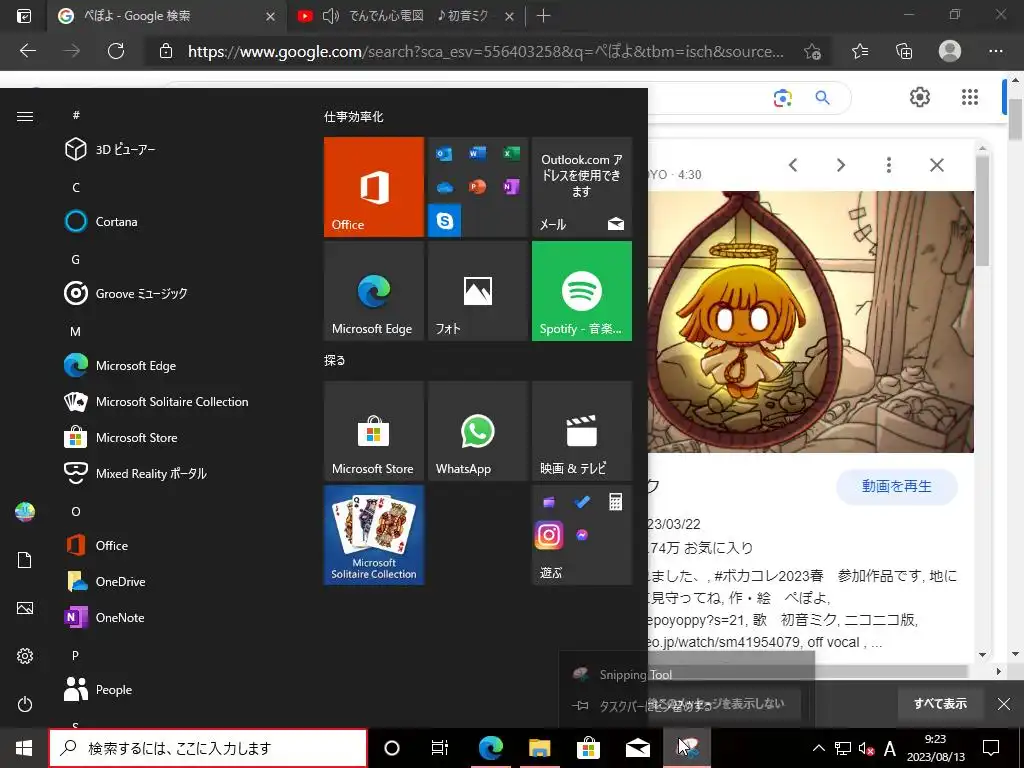Open Edge settings and more menu
The height and width of the screenshot is (768, 1024).
[x=996, y=51]
